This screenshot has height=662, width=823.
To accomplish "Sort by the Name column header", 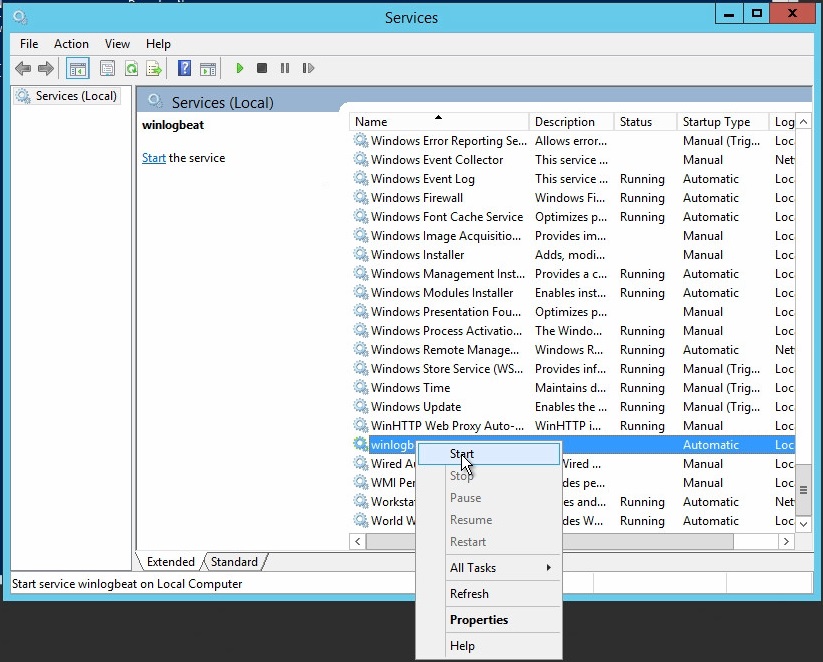I will (x=439, y=122).
